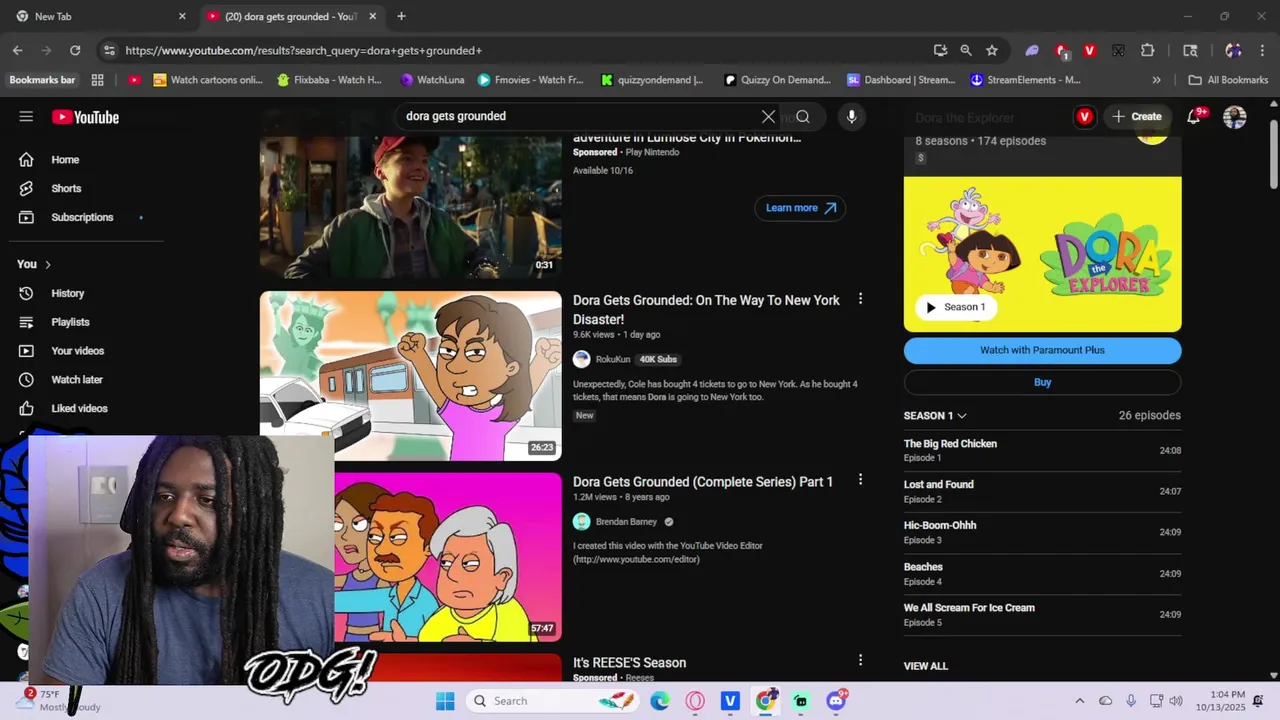Go to the YouTube logo home
The width and height of the screenshot is (1280, 720).
point(85,117)
